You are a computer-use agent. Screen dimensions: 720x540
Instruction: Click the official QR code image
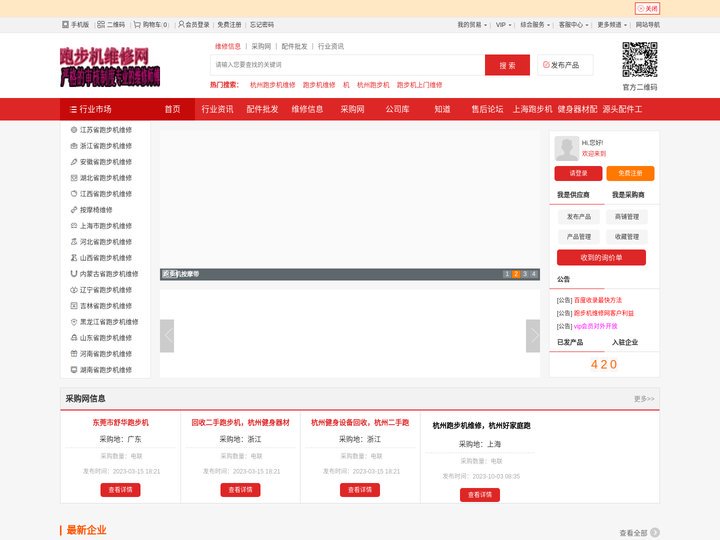(x=640, y=60)
